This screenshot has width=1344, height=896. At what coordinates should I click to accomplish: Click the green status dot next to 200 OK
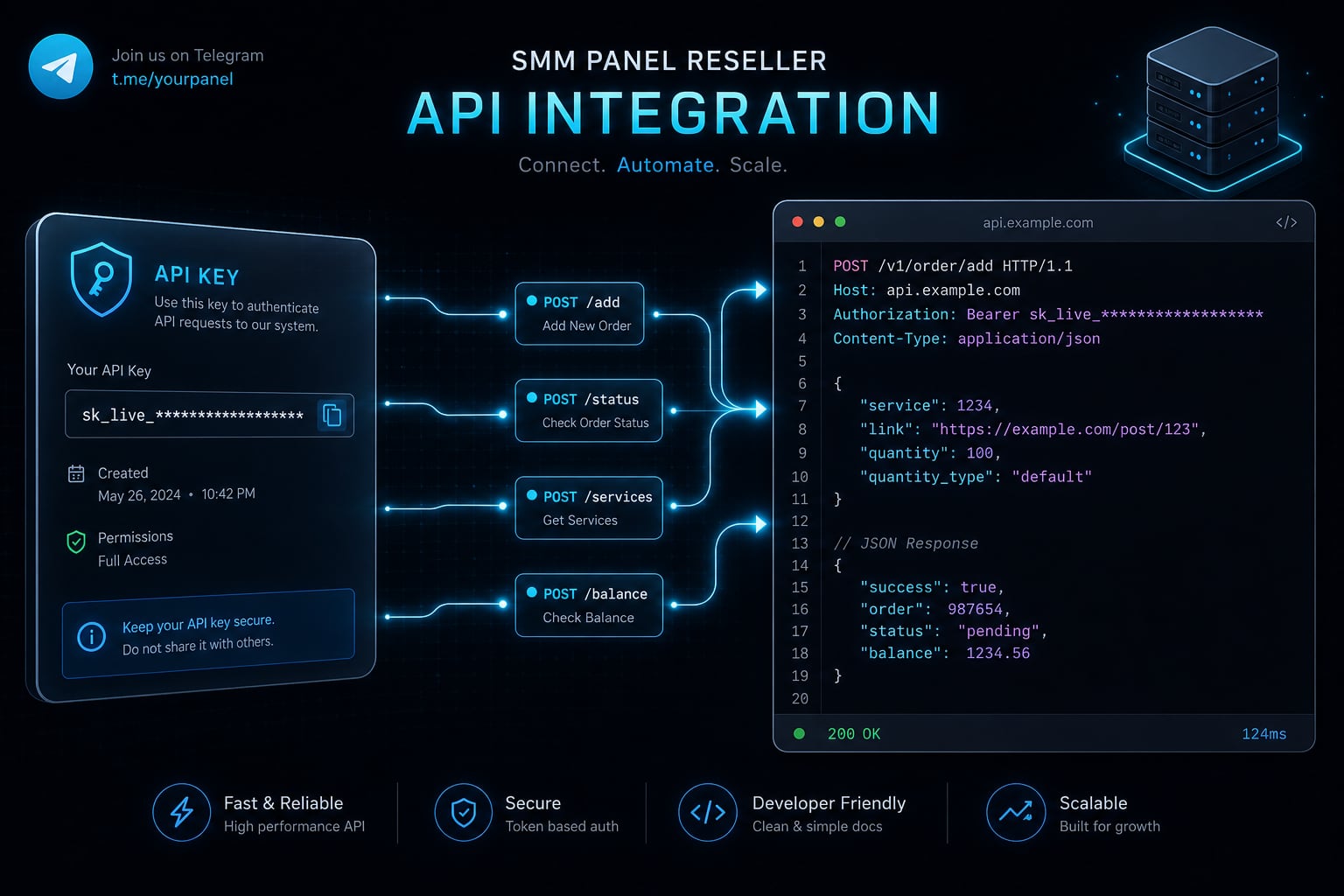click(x=799, y=733)
